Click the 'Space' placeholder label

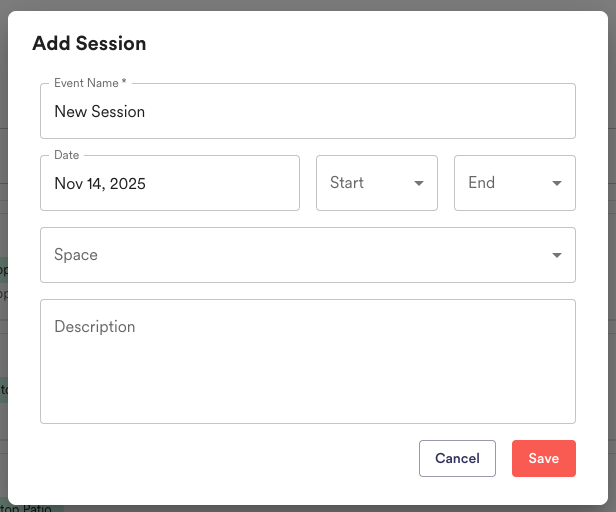76,255
